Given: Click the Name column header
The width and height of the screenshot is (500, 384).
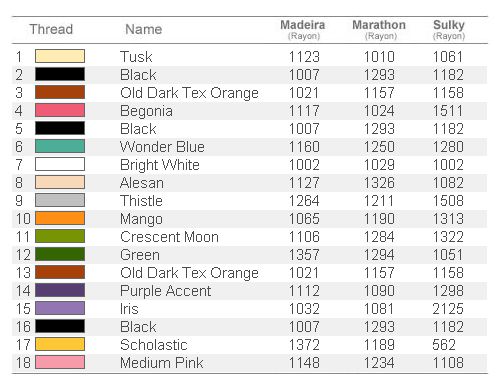Looking at the screenshot, I should point(144,29).
